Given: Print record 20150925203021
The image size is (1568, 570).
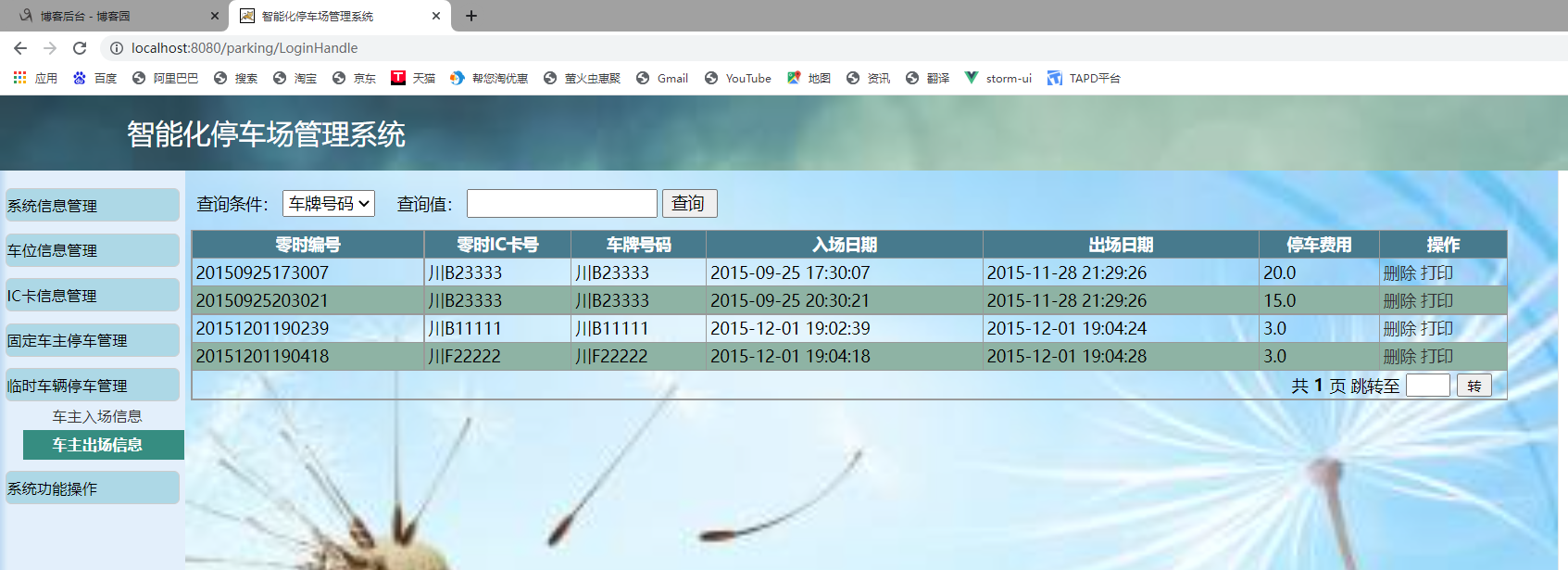Looking at the screenshot, I should pos(1436,300).
